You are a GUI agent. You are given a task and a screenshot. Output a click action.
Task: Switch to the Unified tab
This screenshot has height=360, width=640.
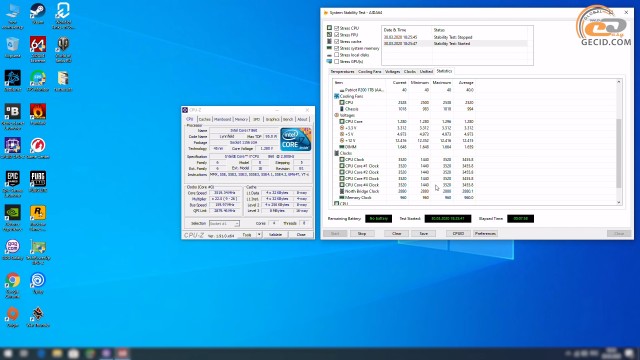point(426,71)
